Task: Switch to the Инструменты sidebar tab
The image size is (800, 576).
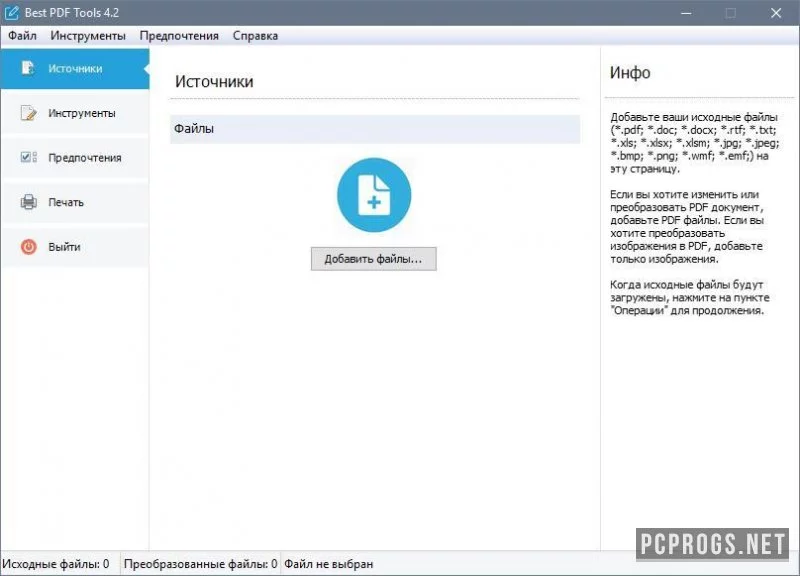Action: click(x=75, y=113)
